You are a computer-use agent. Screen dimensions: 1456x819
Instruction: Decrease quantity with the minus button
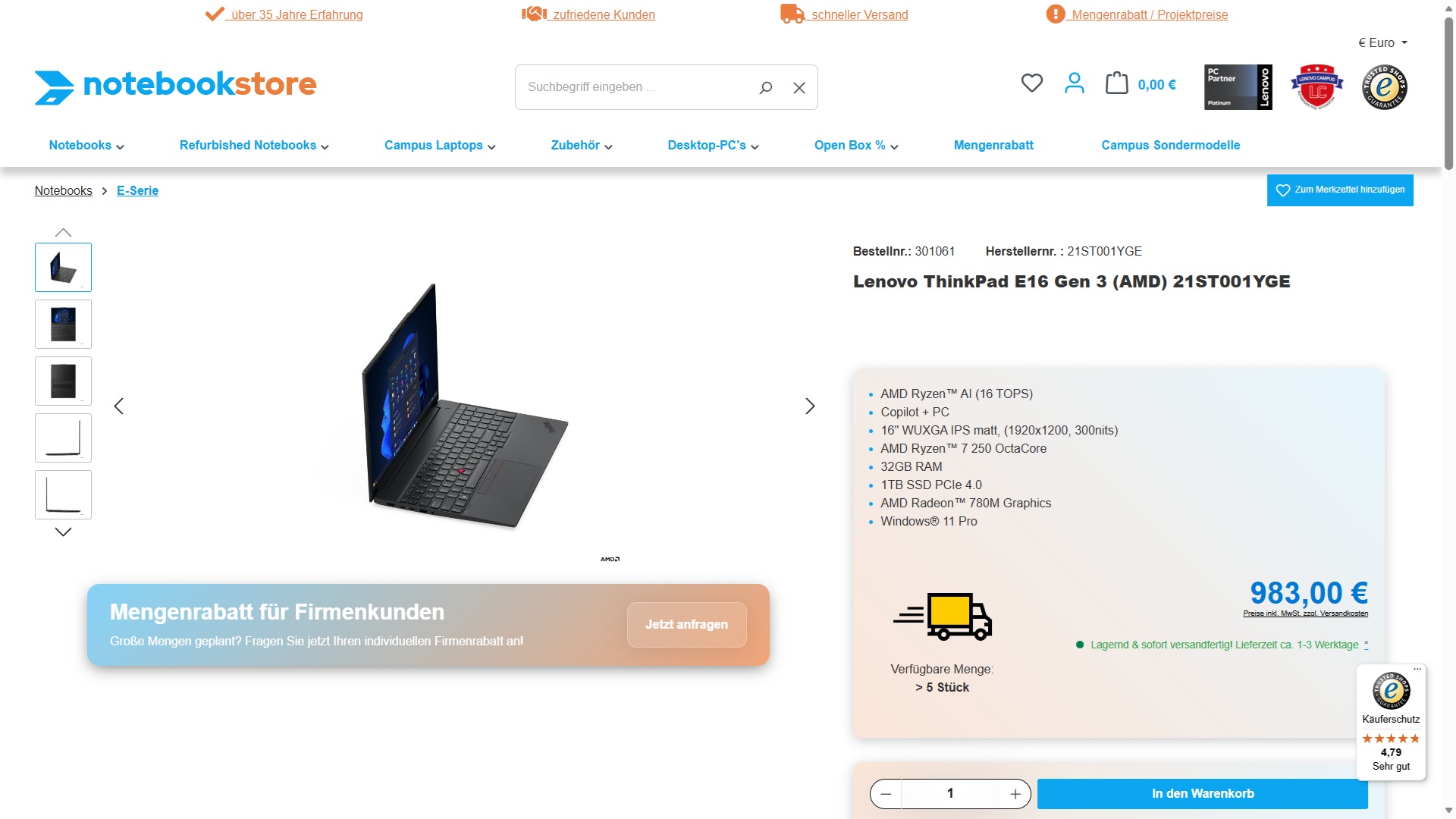tap(886, 794)
